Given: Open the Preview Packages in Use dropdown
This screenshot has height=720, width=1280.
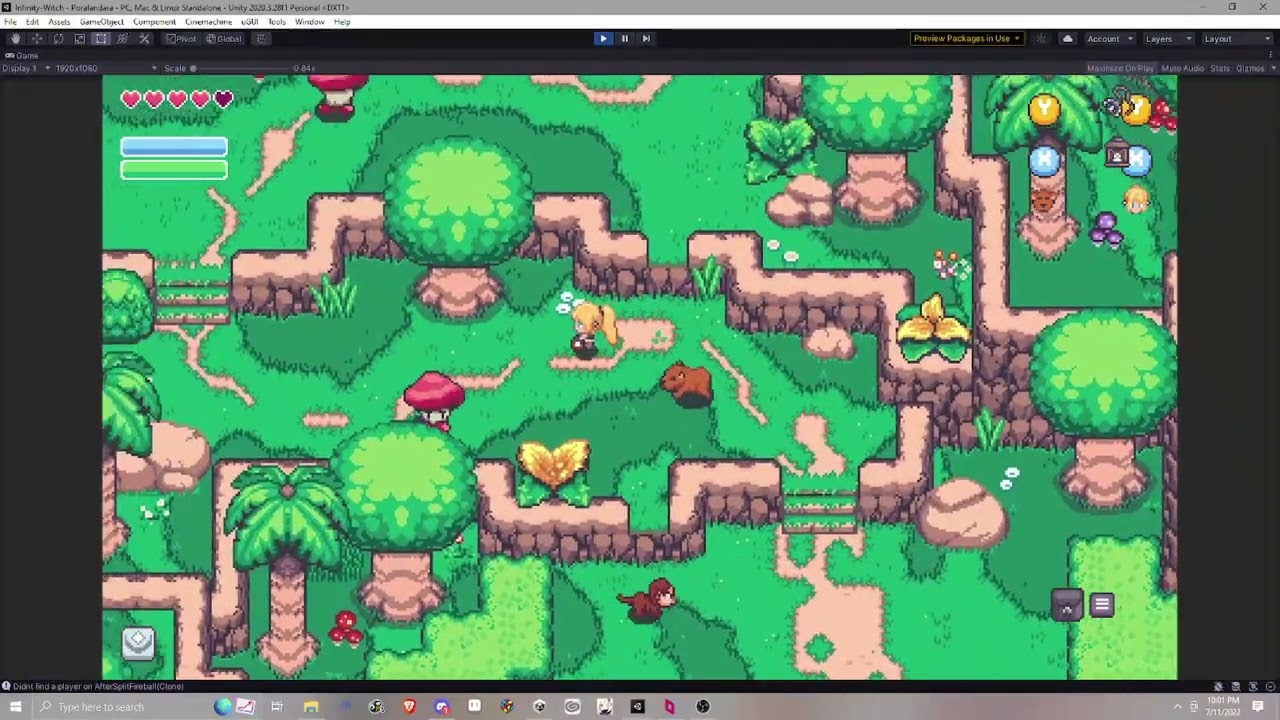Looking at the screenshot, I should pos(966,39).
